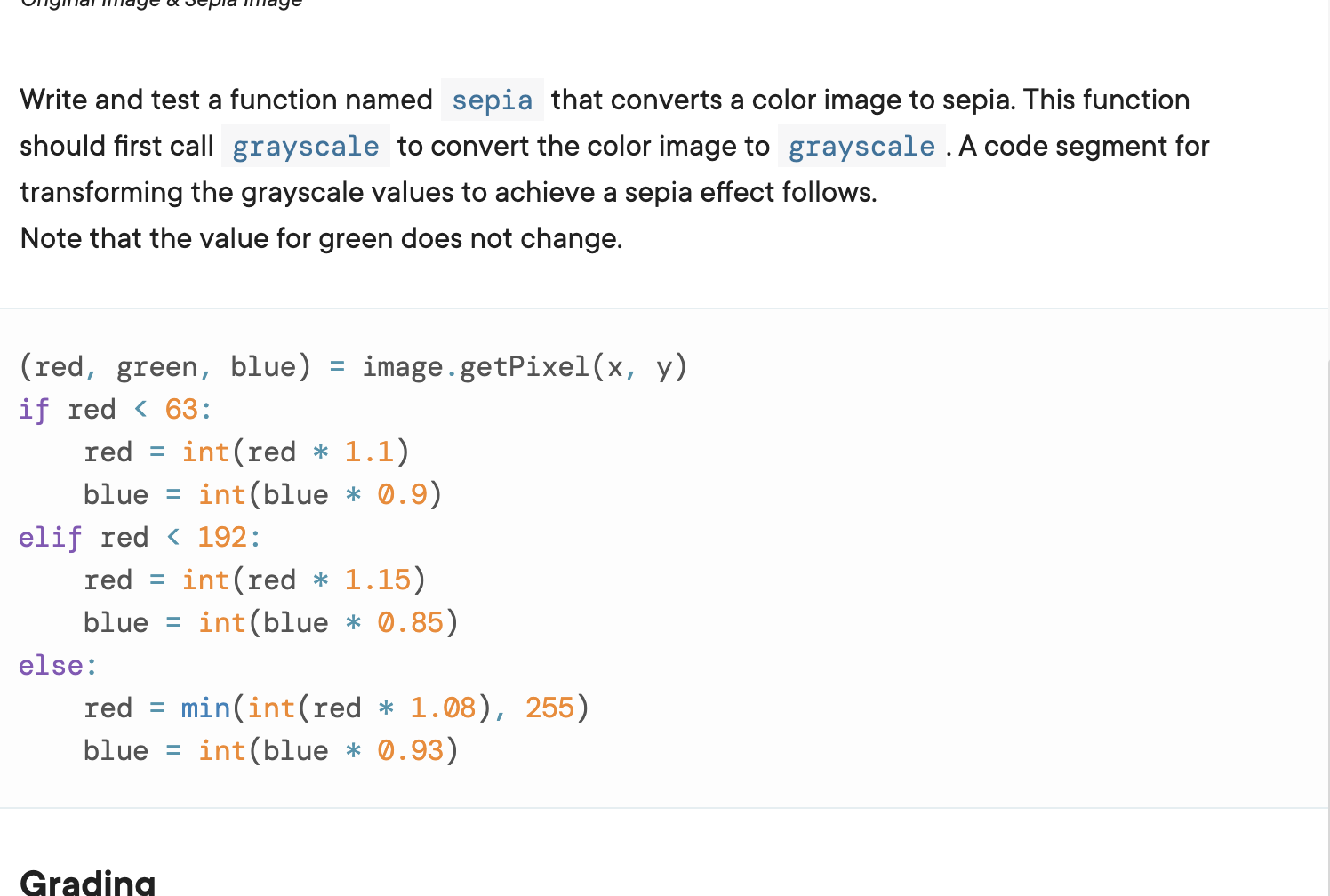The width and height of the screenshot is (1330, 896).
Task: Click the first grayscale code word
Action: (x=305, y=147)
